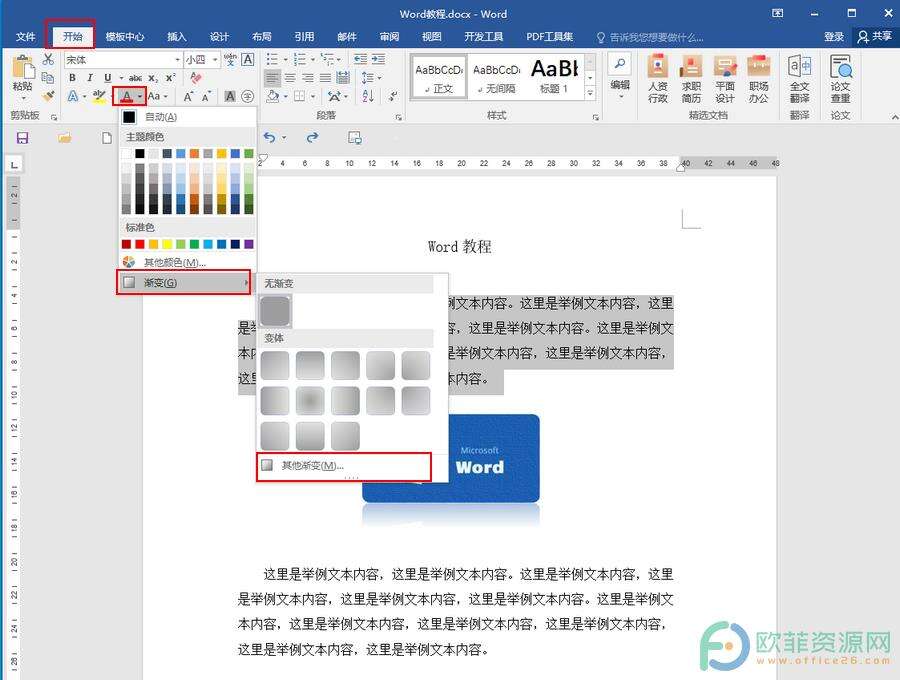Open the font size 小四 dropdown
This screenshot has height=680, width=900.
click(215, 60)
